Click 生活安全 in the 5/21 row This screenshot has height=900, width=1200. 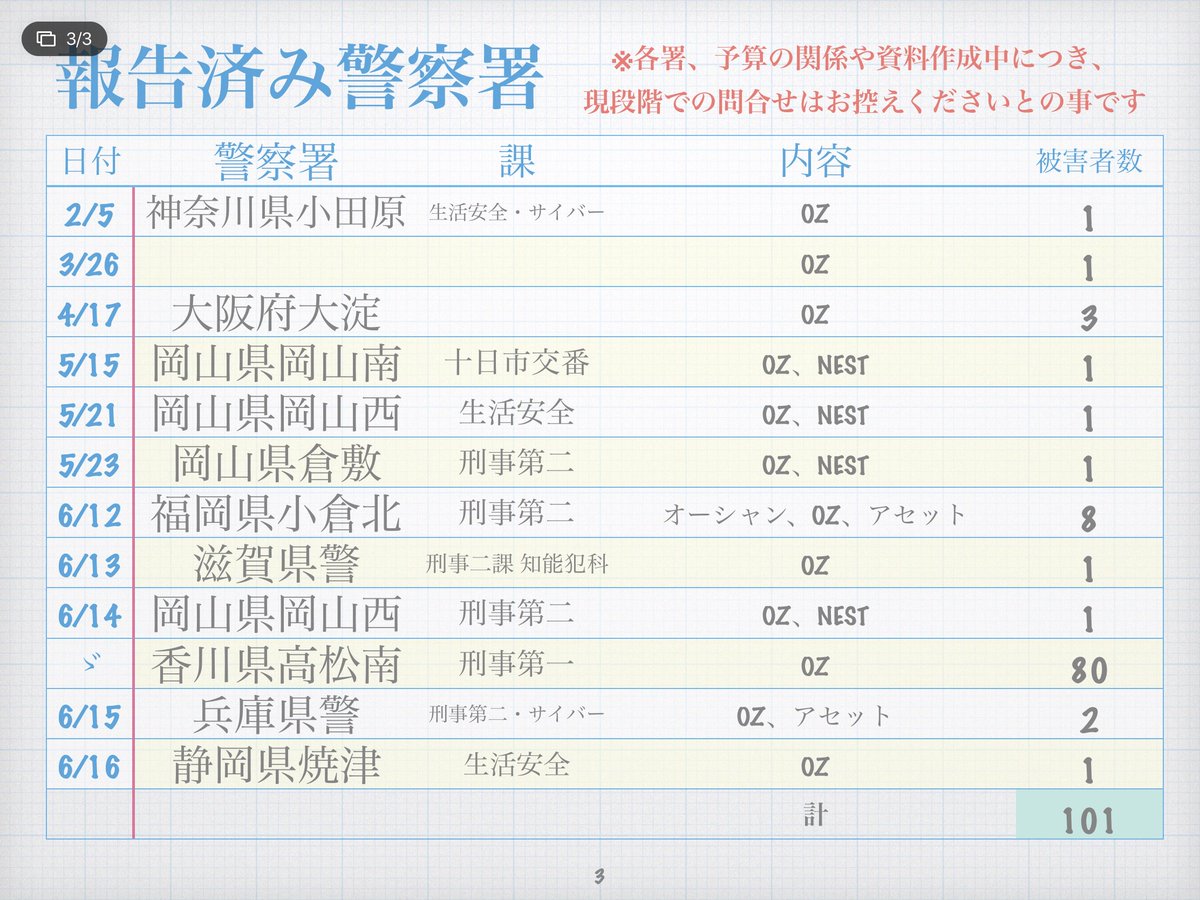coord(517,413)
